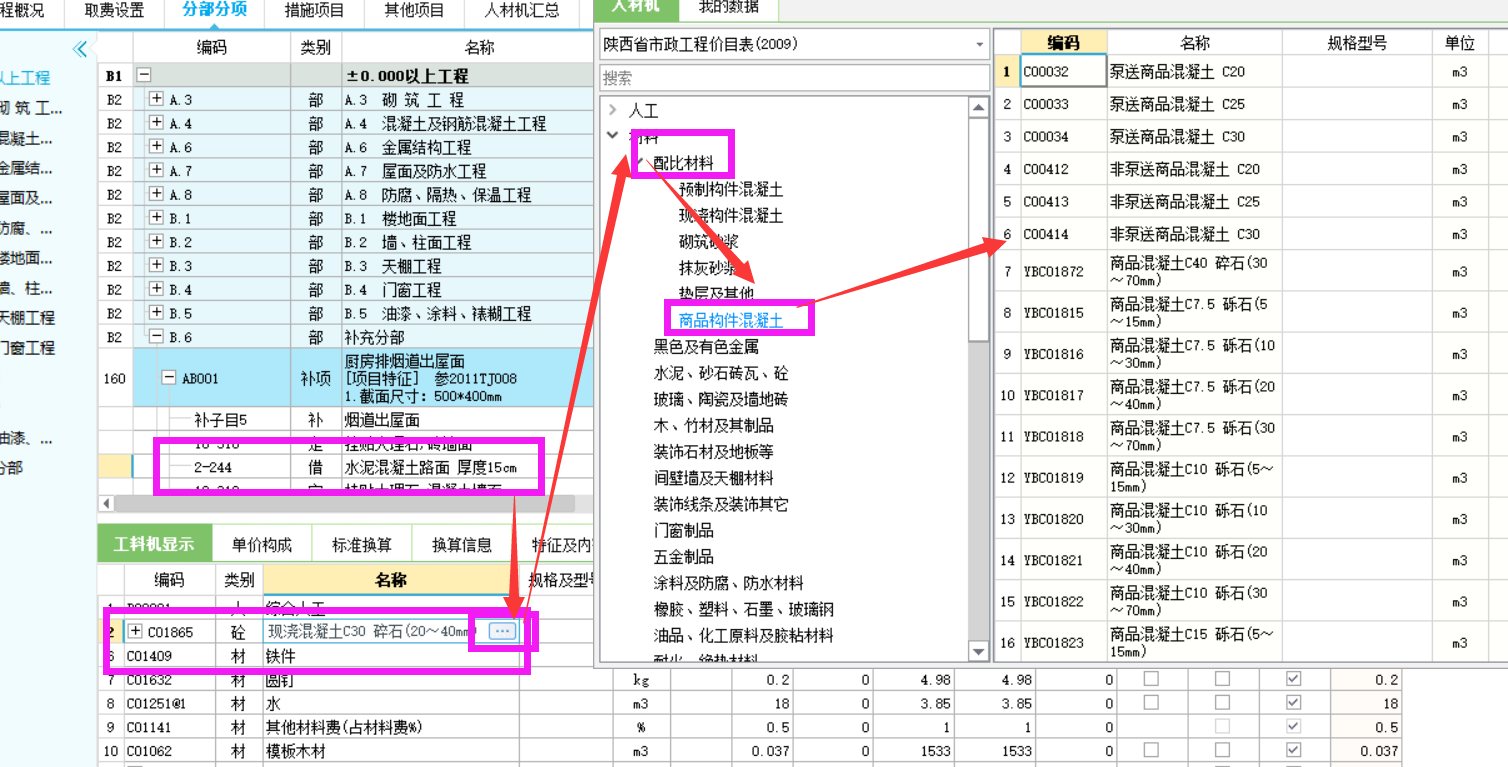Select the 非泵送商品混凝土 C30 row

tap(1251, 234)
